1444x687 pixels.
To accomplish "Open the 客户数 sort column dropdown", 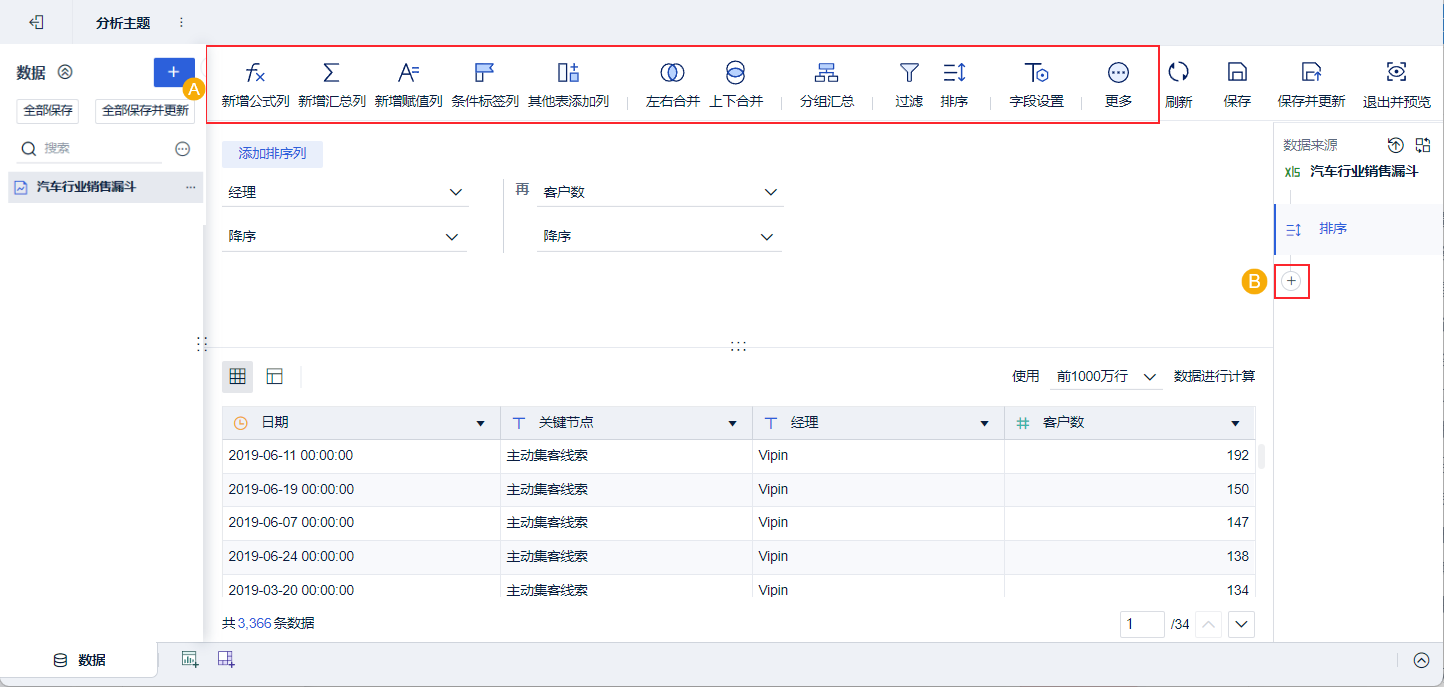I will pyautogui.click(x=660, y=192).
